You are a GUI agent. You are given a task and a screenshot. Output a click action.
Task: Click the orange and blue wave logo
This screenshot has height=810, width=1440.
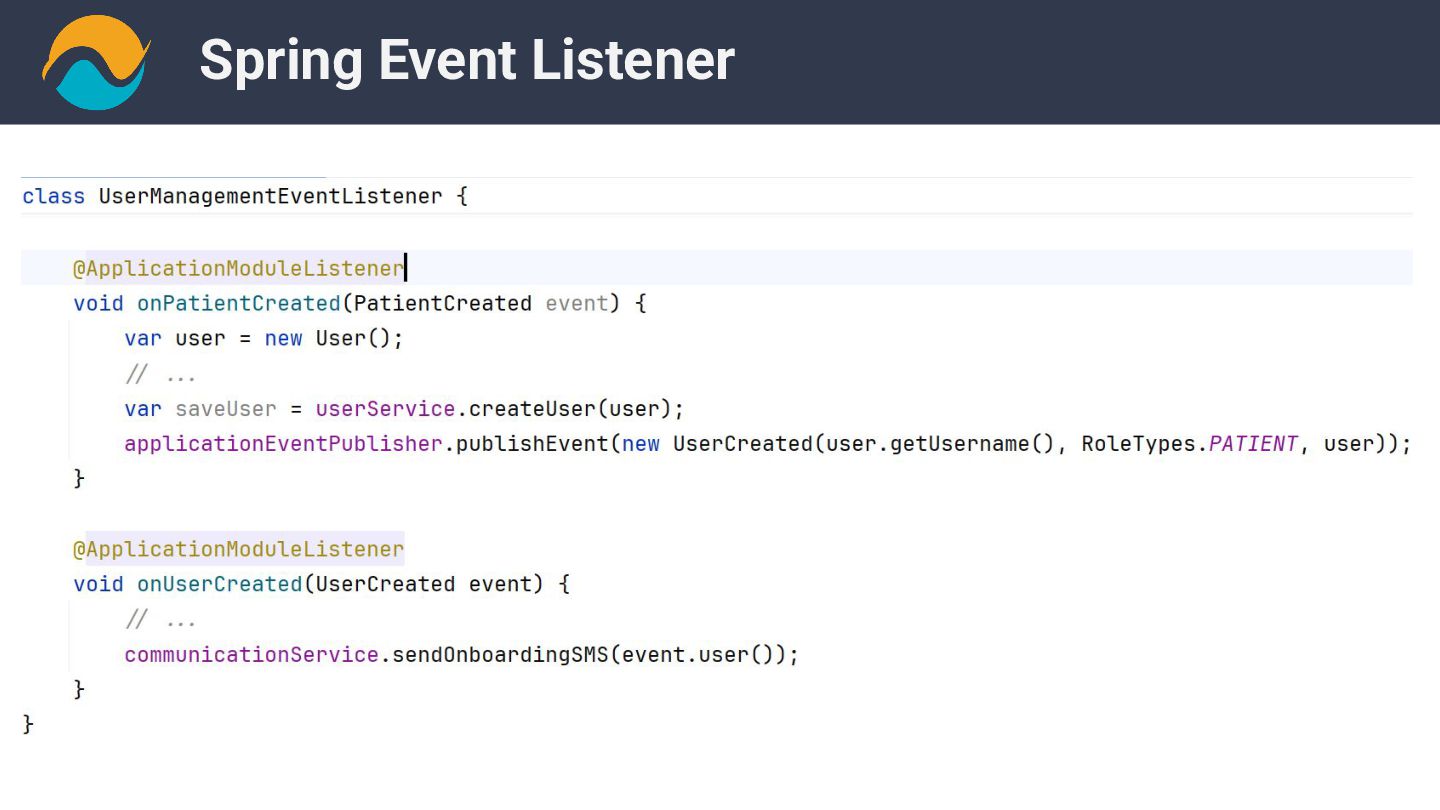click(96, 62)
